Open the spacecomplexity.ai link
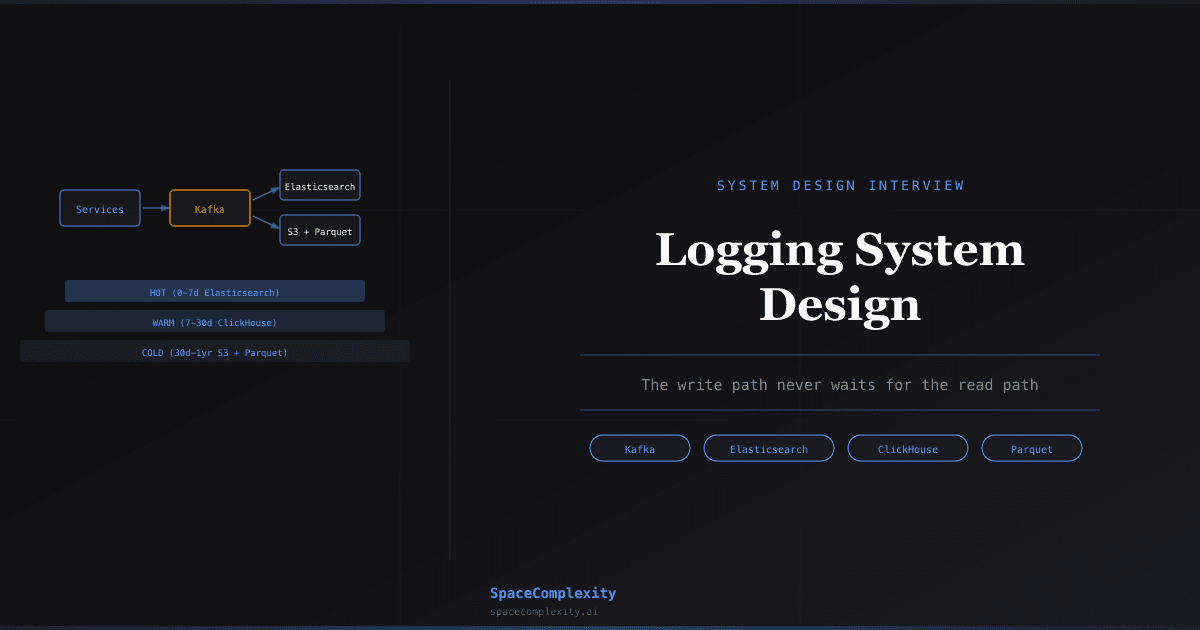The height and width of the screenshot is (630, 1200). tap(544, 611)
